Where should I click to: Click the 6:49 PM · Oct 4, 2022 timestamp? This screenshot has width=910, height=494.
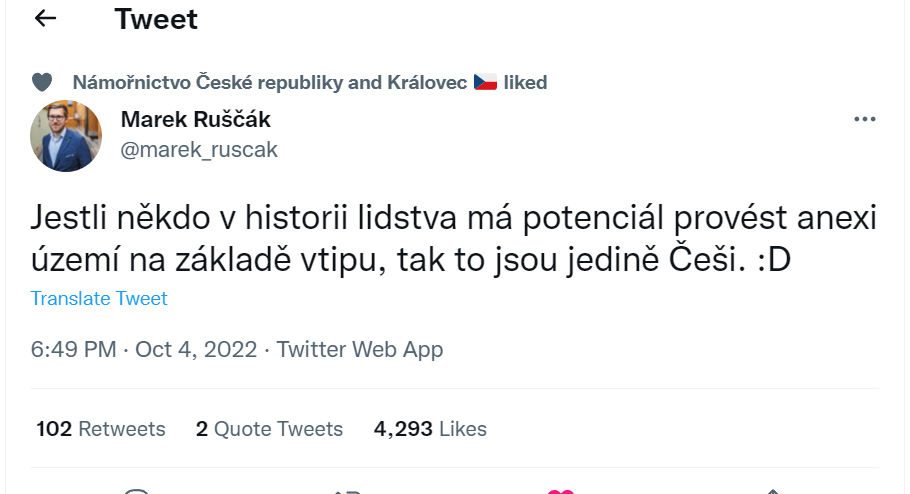(x=144, y=350)
